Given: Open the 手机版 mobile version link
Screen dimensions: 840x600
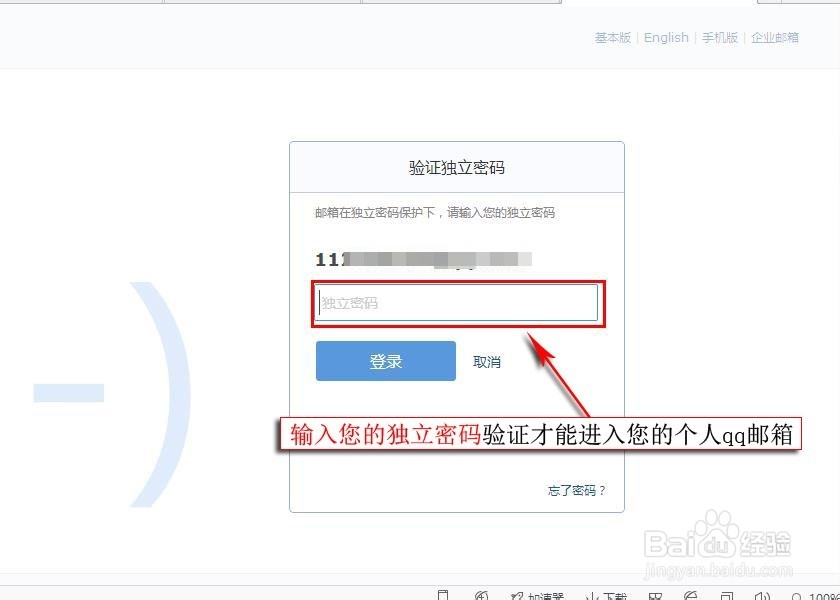Looking at the screenshot, I should tap(720, 38).
